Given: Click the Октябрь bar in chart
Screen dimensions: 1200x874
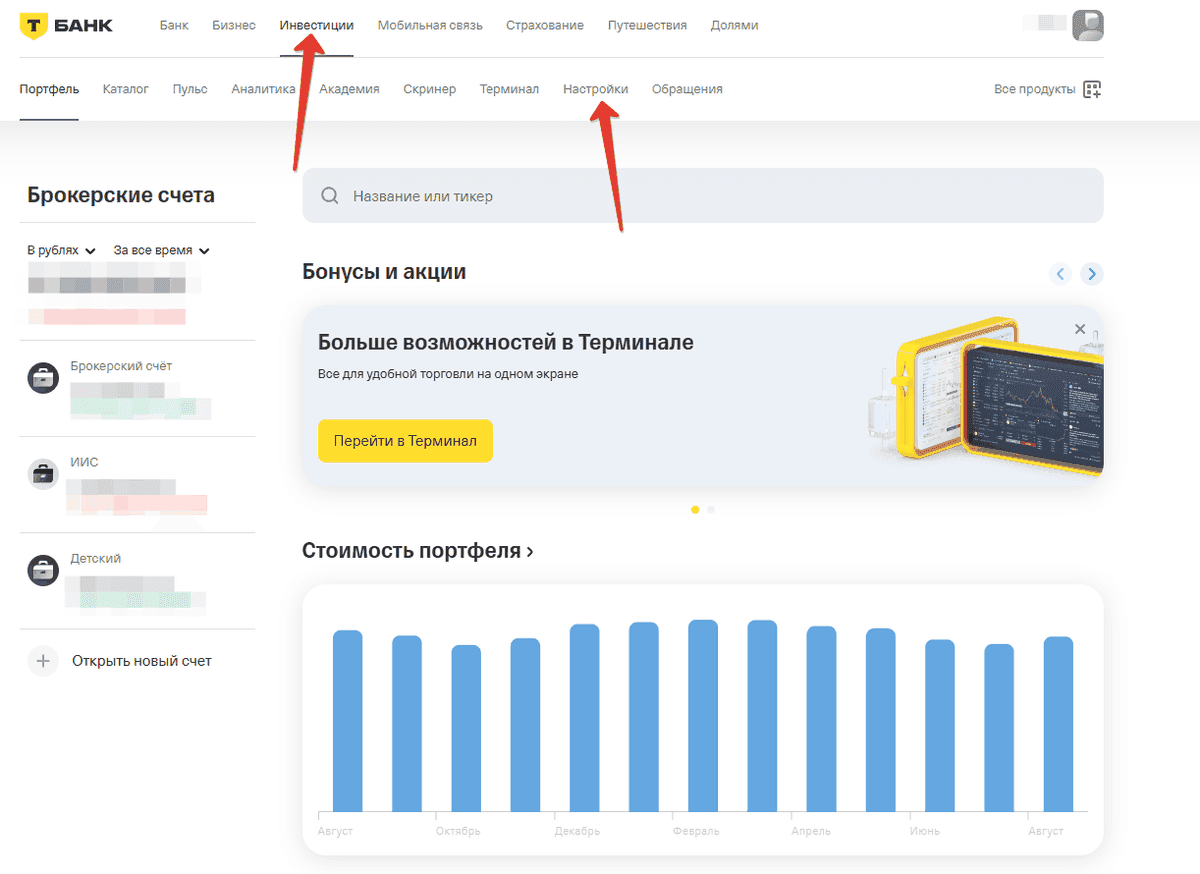Looking at the screenshot, I should pyautogui.click(x=466, y=728).
